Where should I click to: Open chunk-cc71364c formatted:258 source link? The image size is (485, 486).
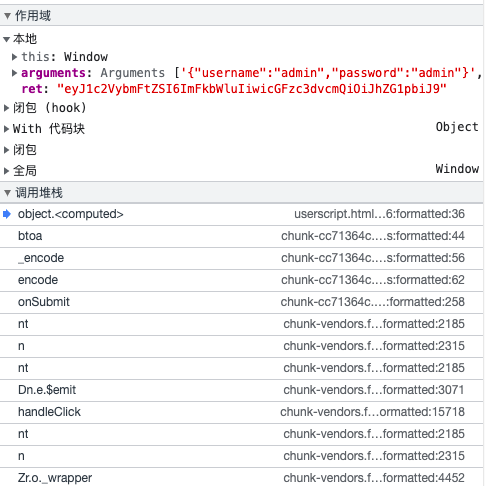pyautogui.click(x=372, y=302)
